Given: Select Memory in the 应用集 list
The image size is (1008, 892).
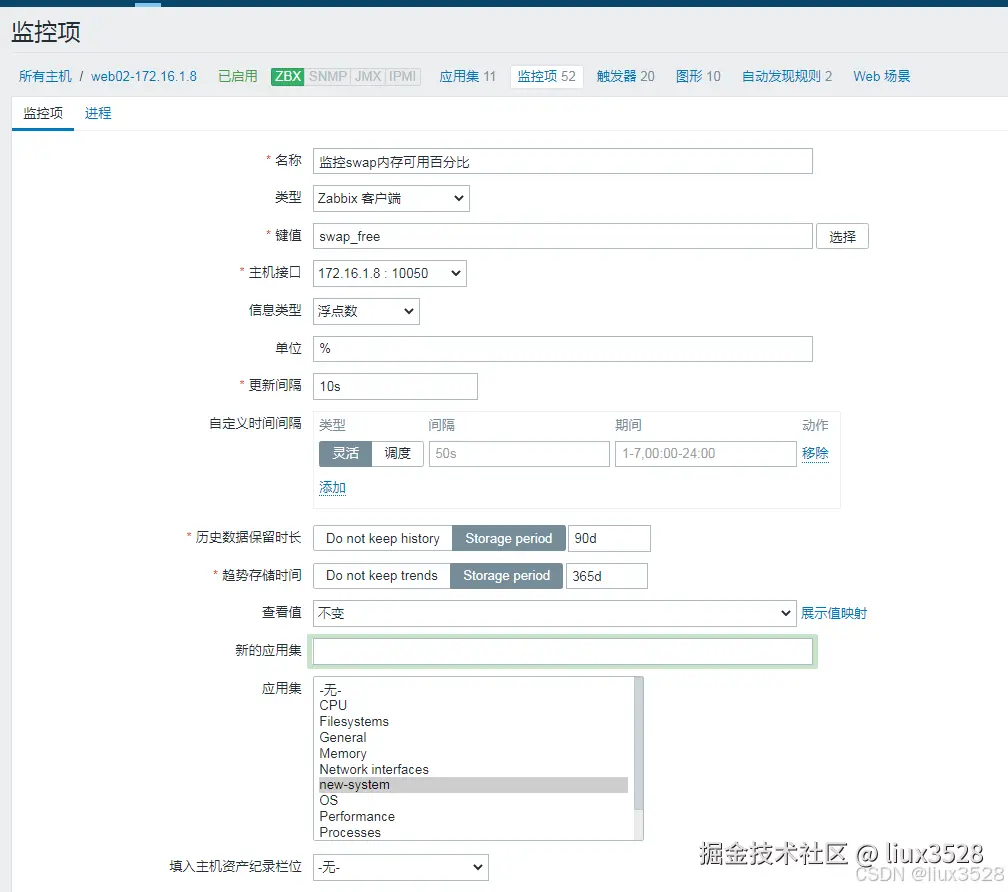Looking at the screenshot, I should (x=473, y=754).
